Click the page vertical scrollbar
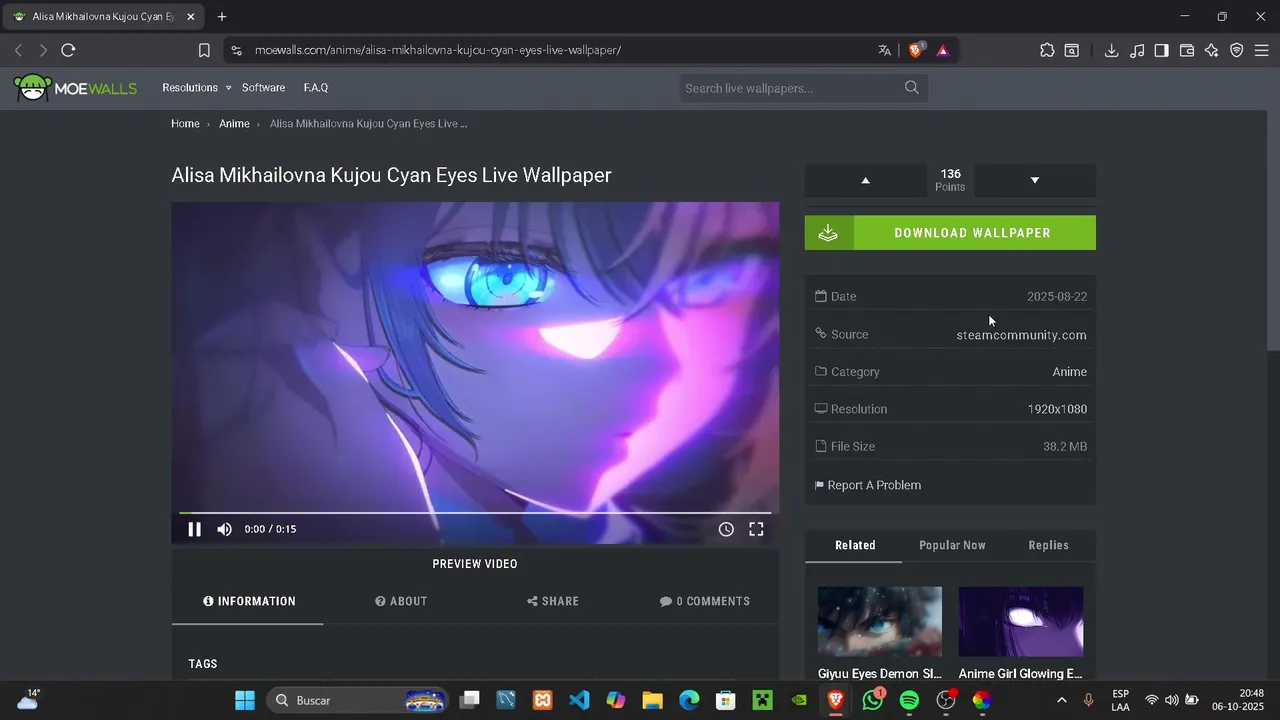This screenshot has width=1280, height=720. coord(1273,230)
